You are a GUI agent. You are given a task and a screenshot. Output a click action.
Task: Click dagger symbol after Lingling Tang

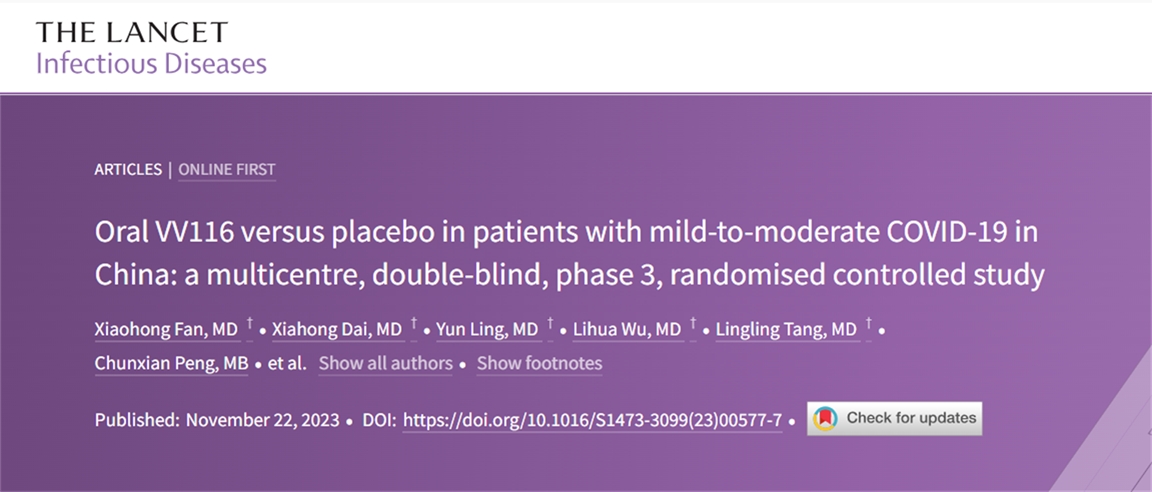(x=869, y=325)
